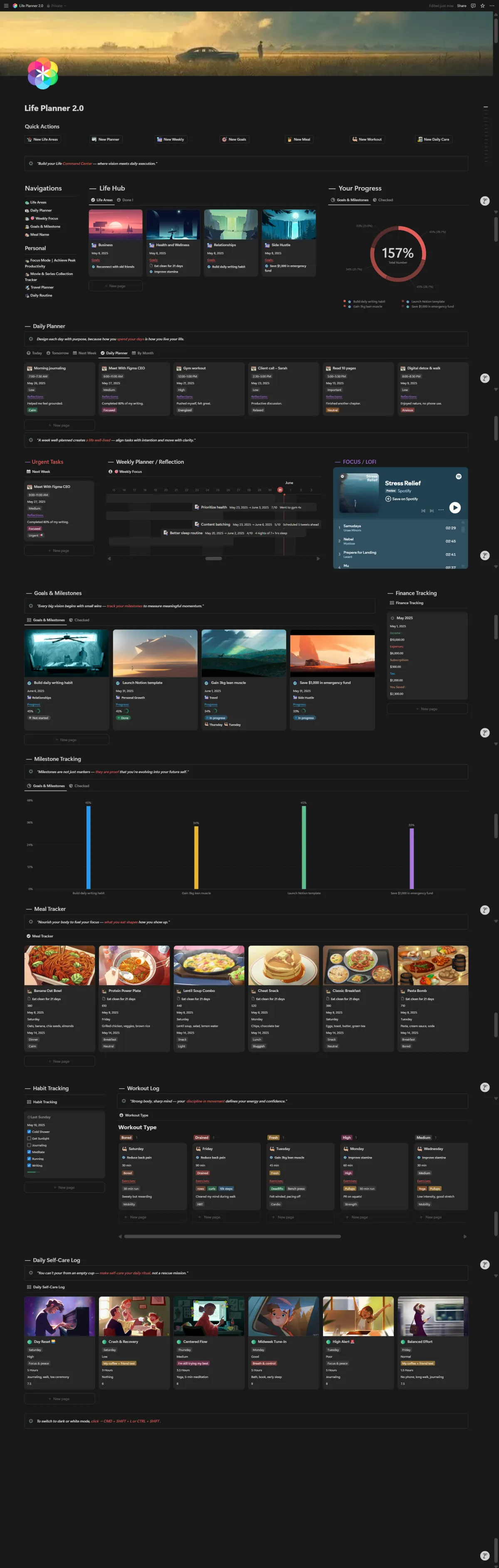Click the New Meal quick action button
This screenshot has width=499, height=1568.
coord(299,139)
